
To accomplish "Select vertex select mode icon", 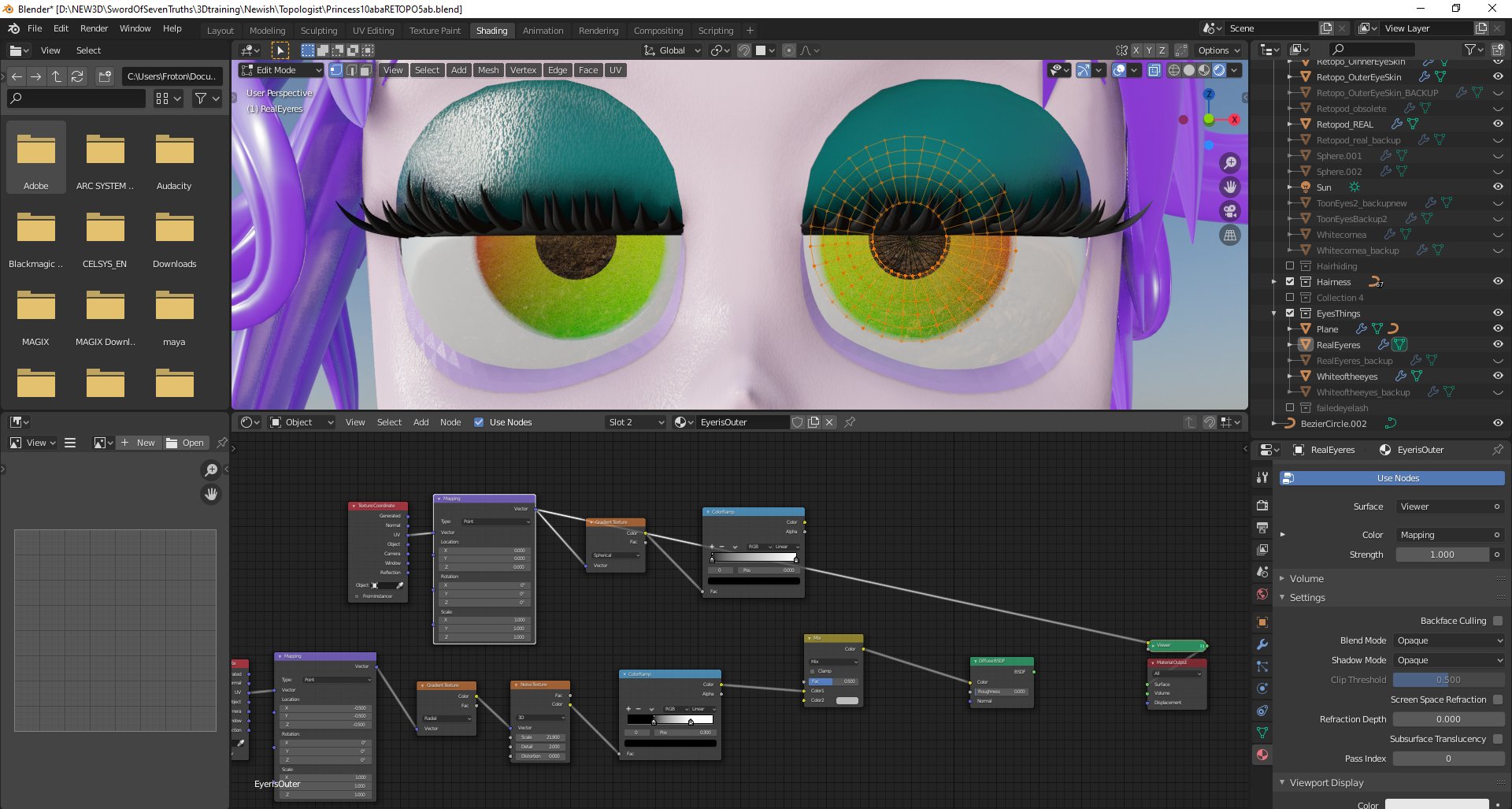I will (336, 70).
